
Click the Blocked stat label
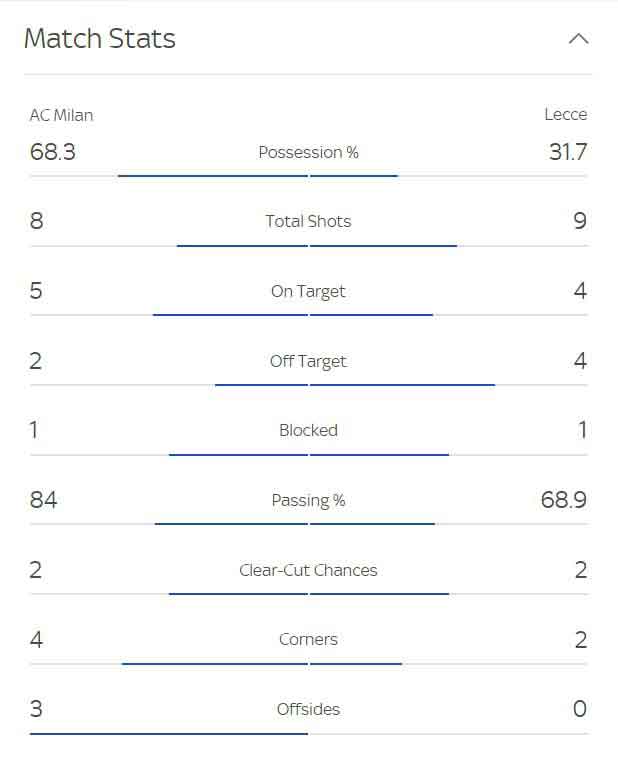[308, 430]
